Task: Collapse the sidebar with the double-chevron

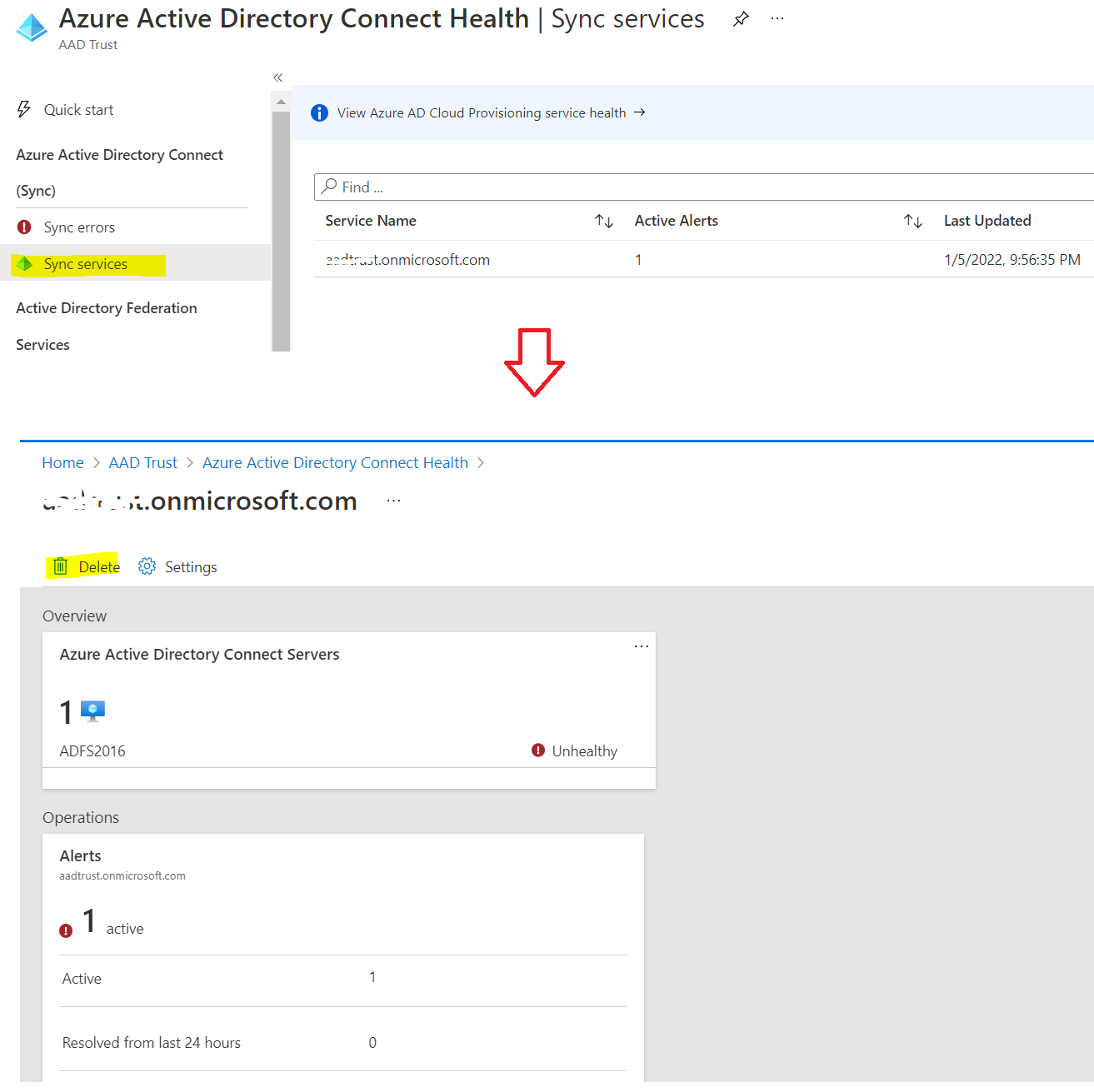Action: [277, 77]
